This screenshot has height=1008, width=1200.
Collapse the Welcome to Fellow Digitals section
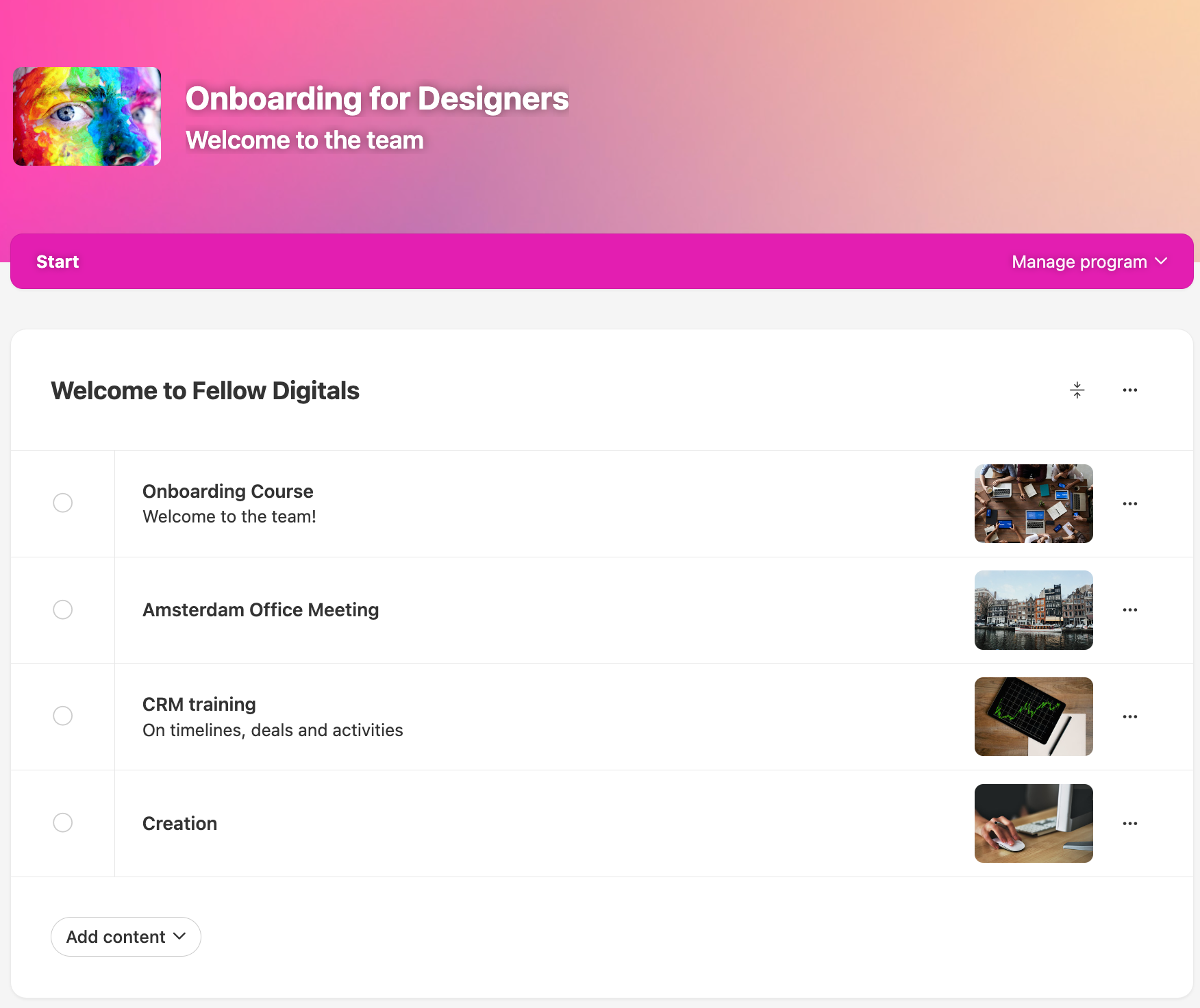click(1077, 390)
